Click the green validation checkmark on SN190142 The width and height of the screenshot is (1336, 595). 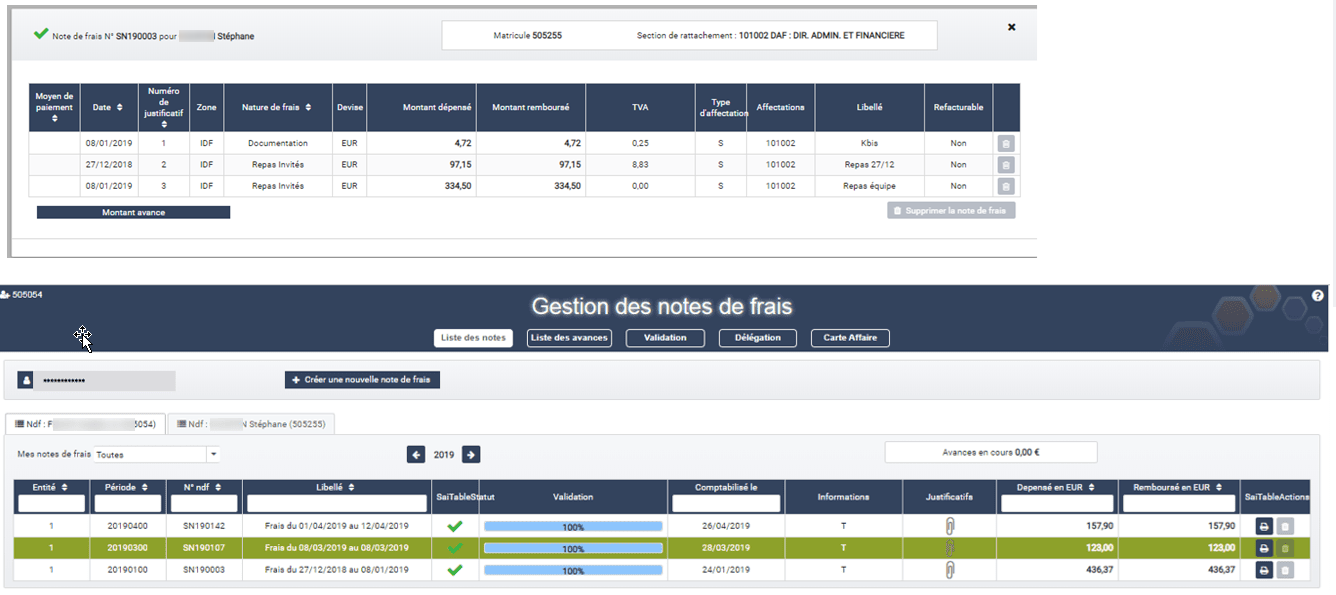coord(455,525)
